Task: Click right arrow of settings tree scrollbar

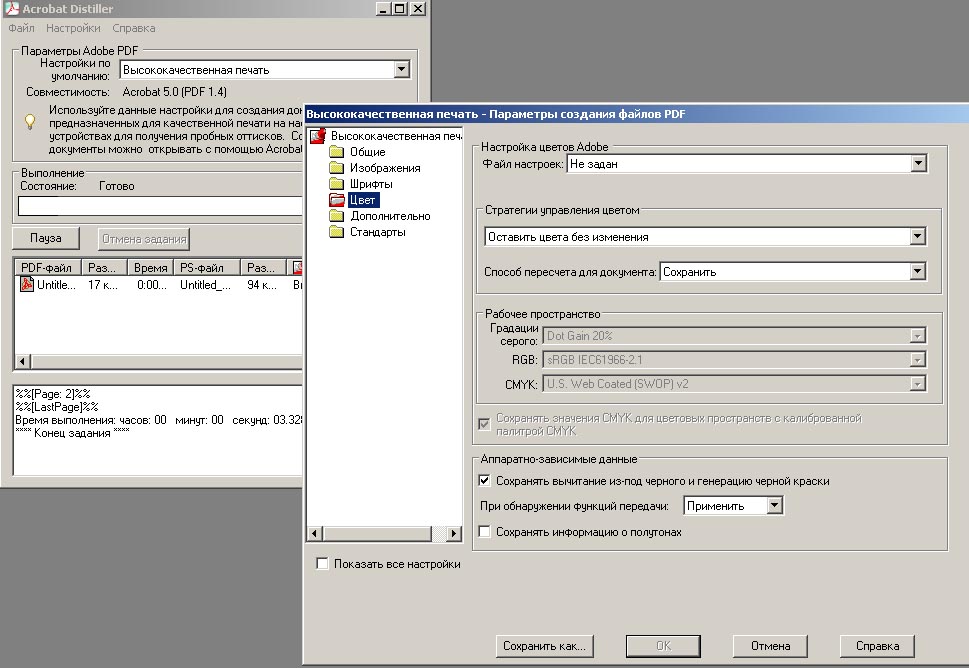Action: (454, 533)
